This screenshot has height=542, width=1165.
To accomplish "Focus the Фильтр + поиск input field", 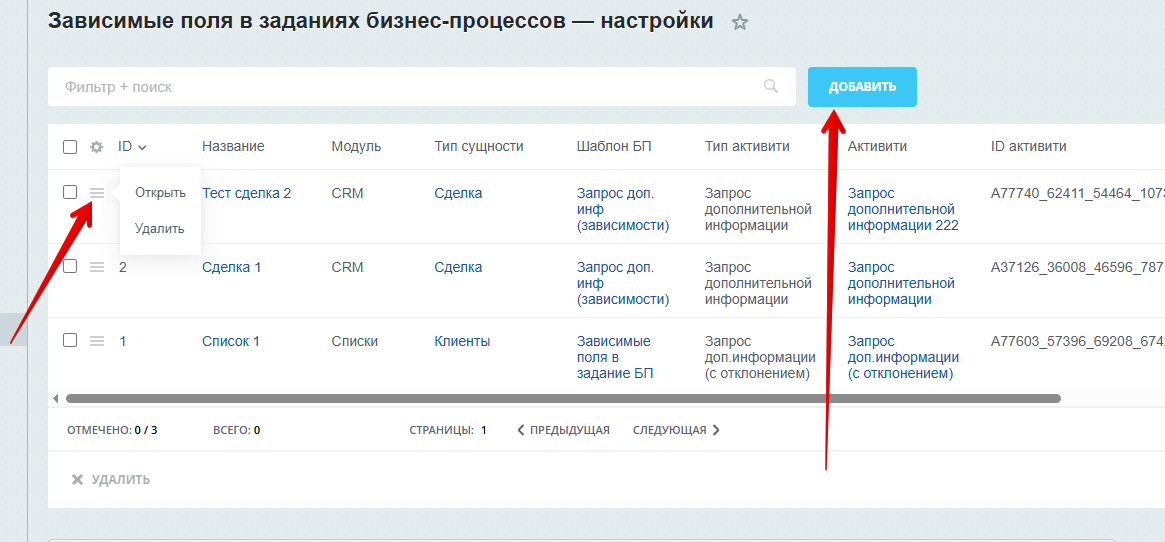I will tap(400, 87).
